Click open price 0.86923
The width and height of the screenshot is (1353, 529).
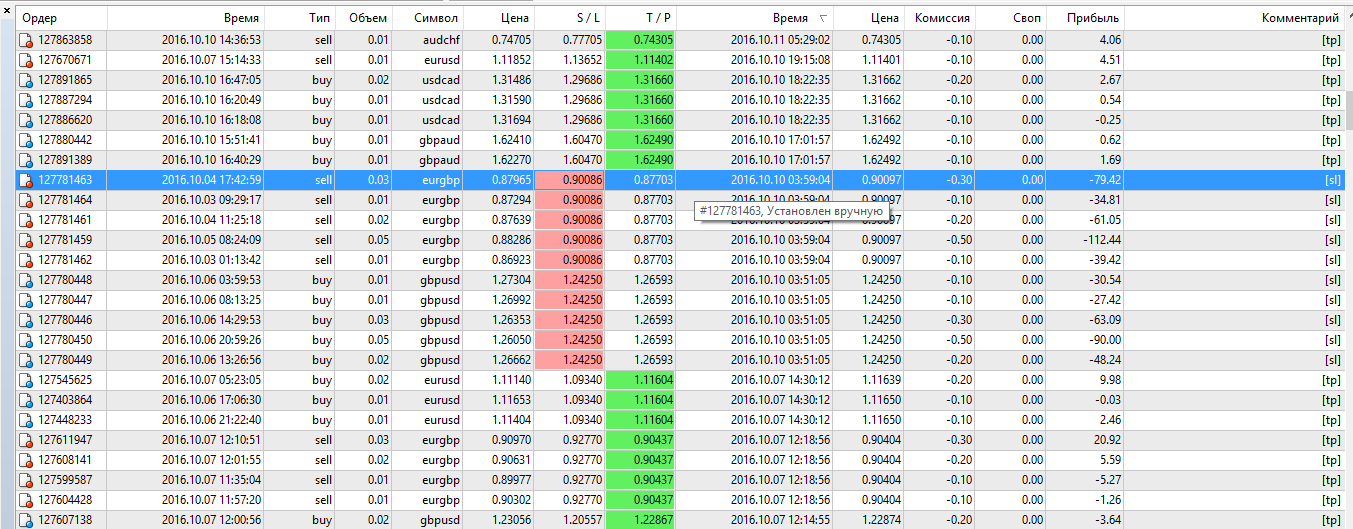[x=511, y=260]
